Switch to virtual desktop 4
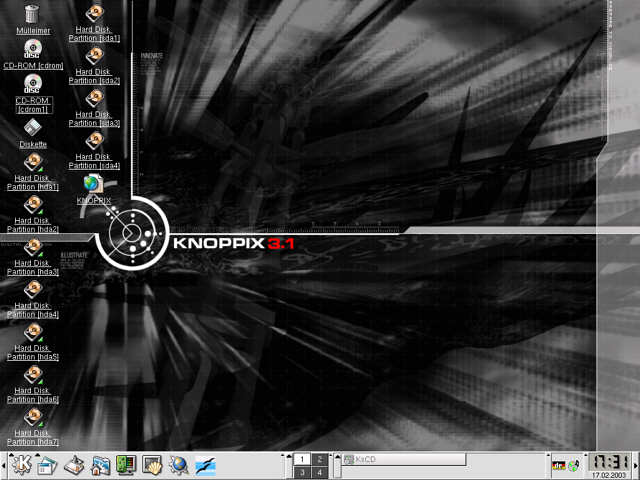Viewport: 640px width, 480px height. pyautogui.click(x=320, y=472)
